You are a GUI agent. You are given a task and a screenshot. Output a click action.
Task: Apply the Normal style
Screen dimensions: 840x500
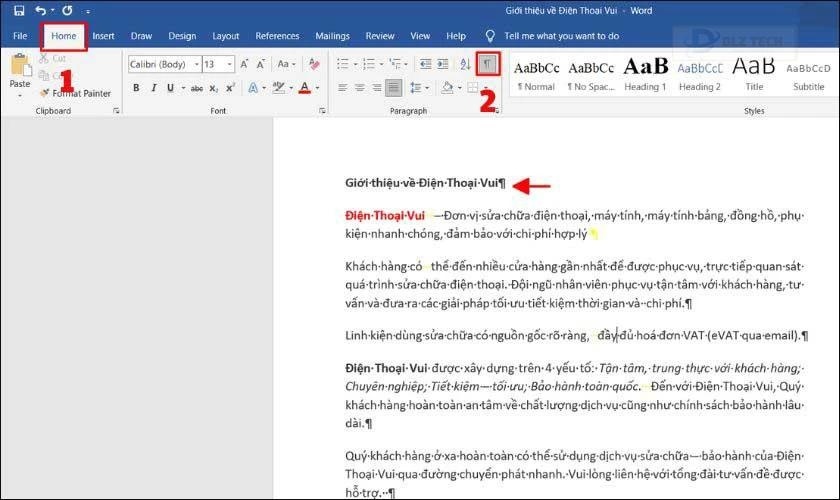536,75
